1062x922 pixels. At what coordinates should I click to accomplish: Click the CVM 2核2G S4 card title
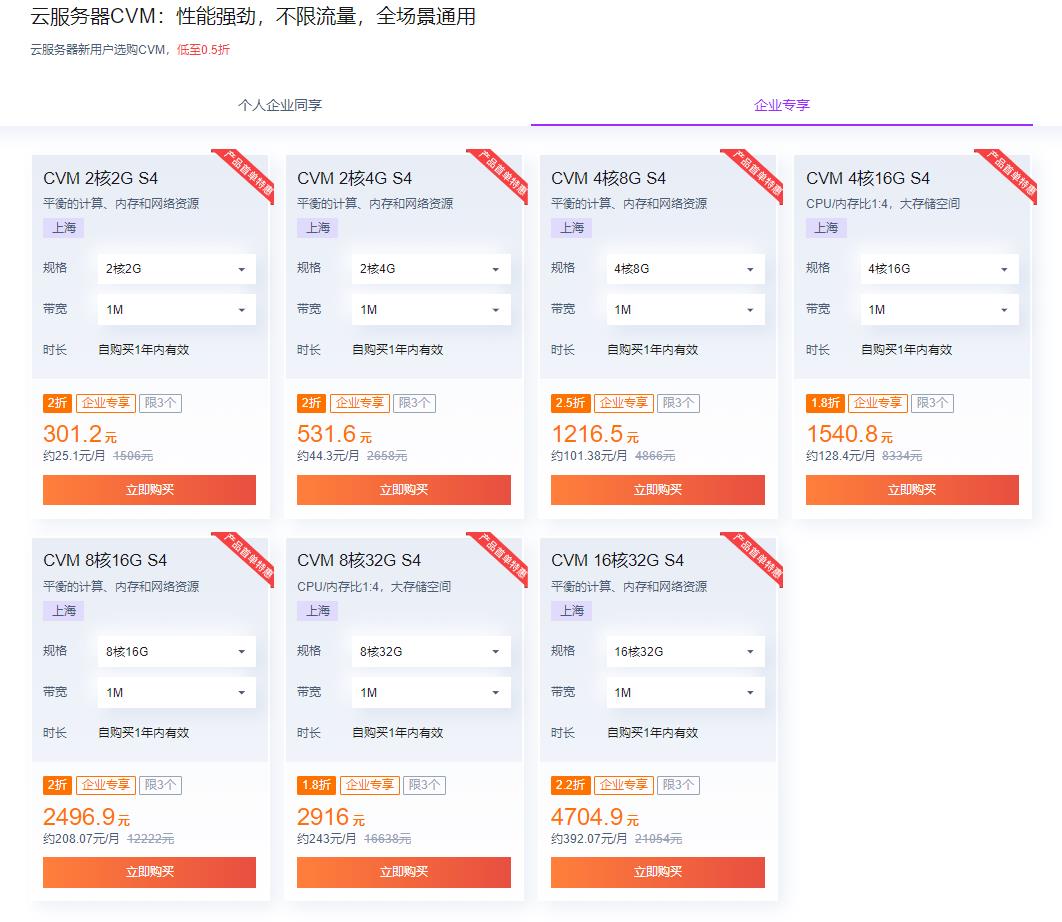(100, 178)
